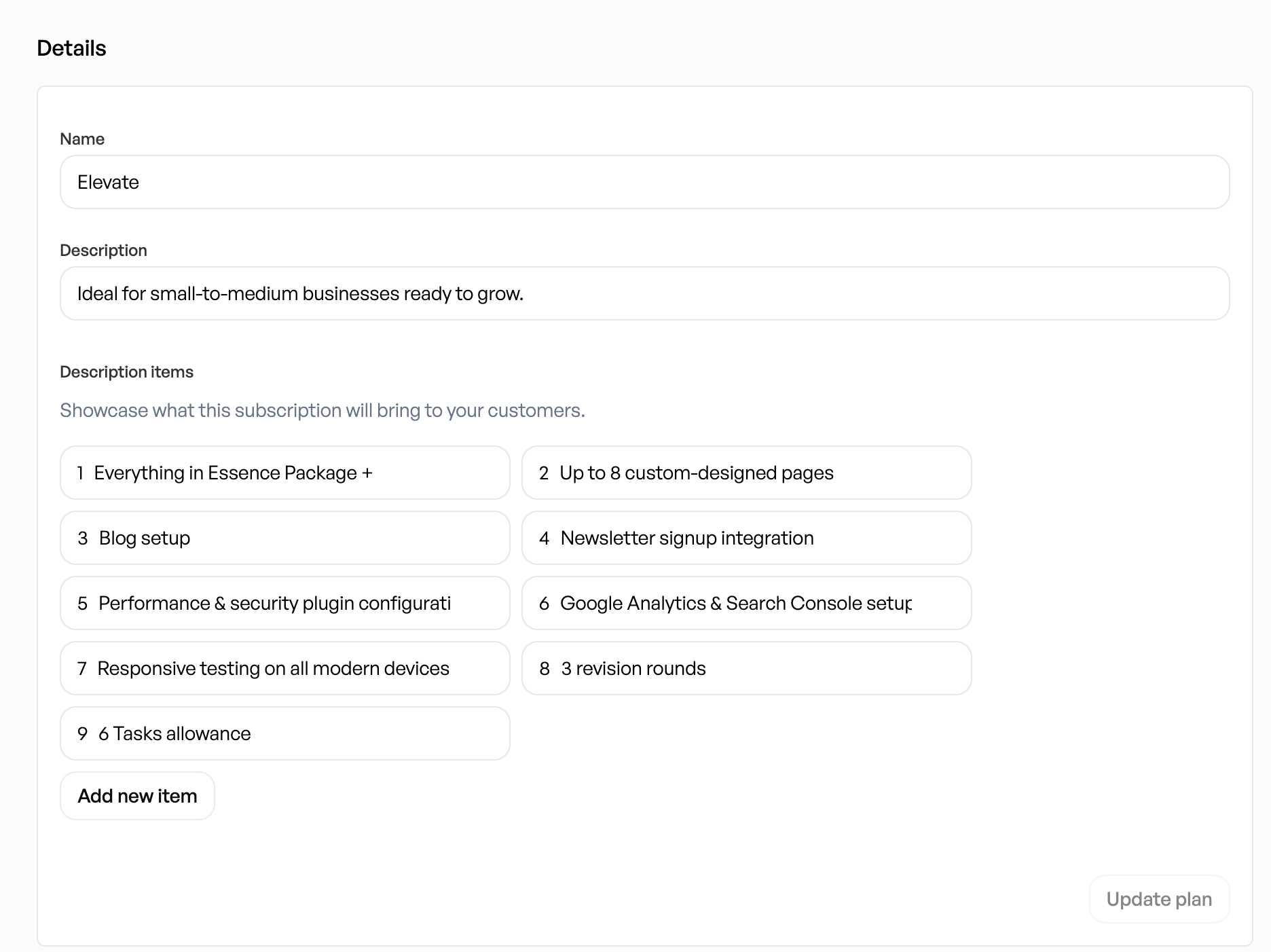Click the Details section heading
Image resolution: width=1271 pixels, height=952 pixels.
[x=71, y=48]
